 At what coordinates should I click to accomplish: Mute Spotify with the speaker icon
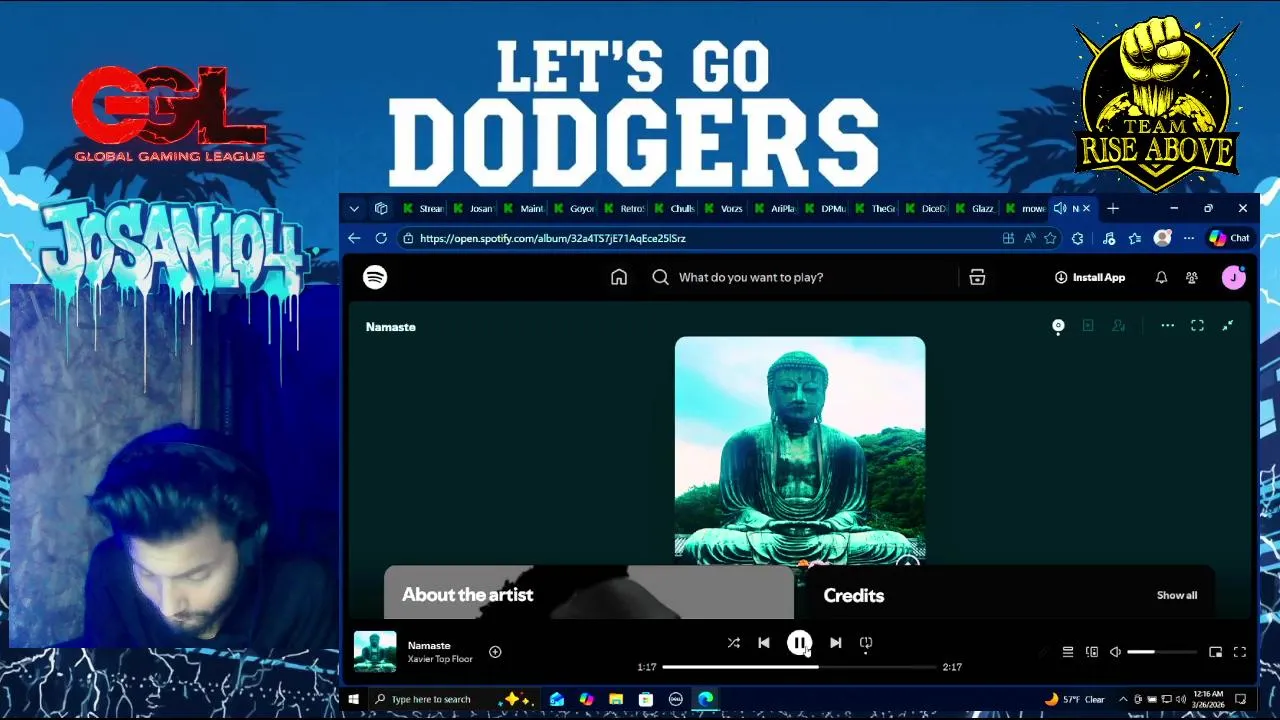pos(1116,652)
